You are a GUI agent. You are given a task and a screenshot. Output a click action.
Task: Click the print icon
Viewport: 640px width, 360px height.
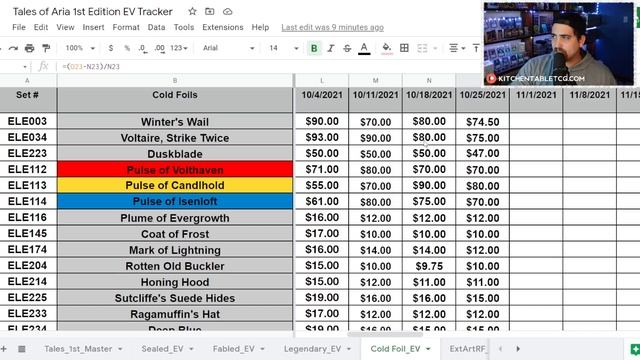tap(29, 48)
